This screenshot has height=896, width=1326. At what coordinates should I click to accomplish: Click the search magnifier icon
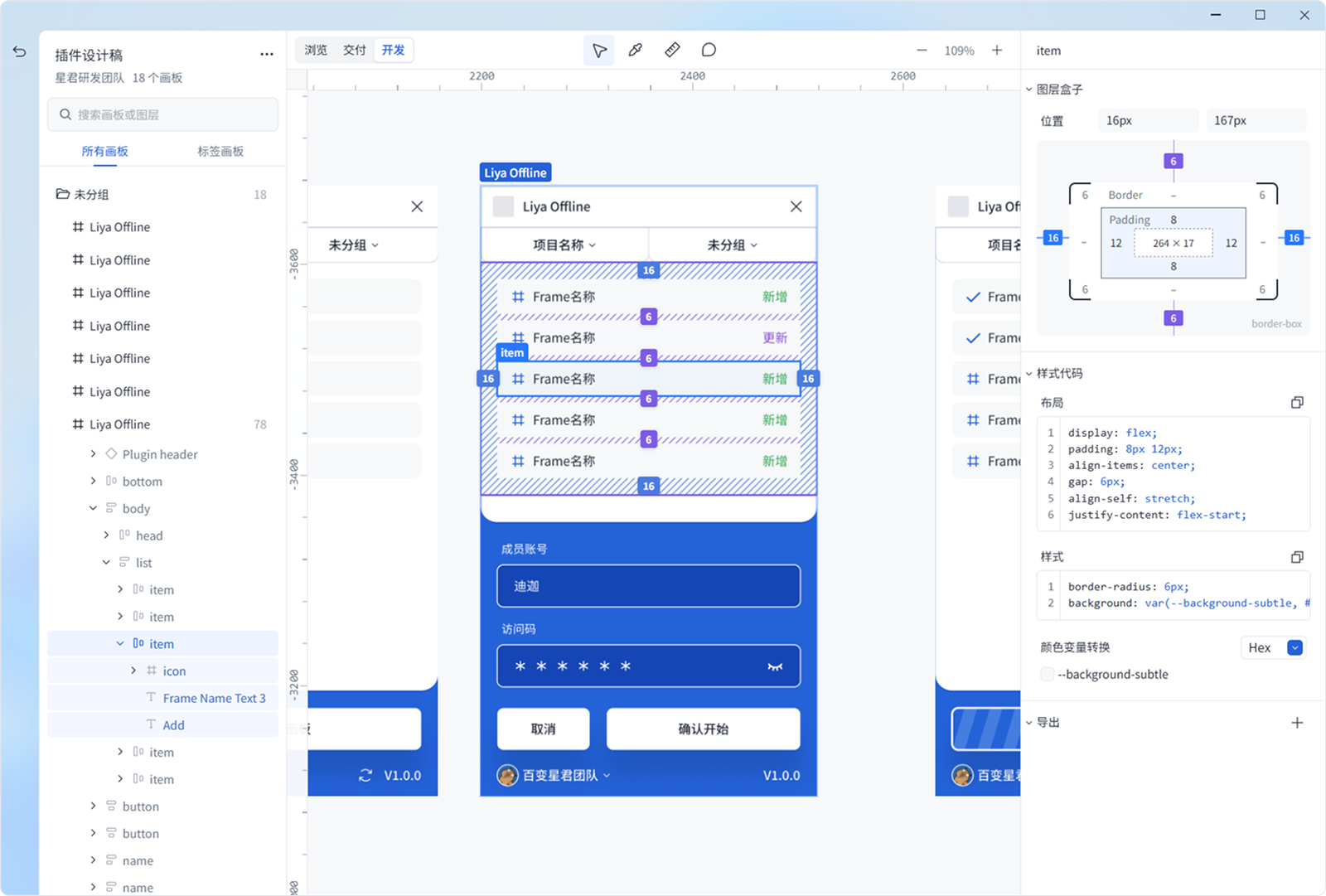pos(65,114)
